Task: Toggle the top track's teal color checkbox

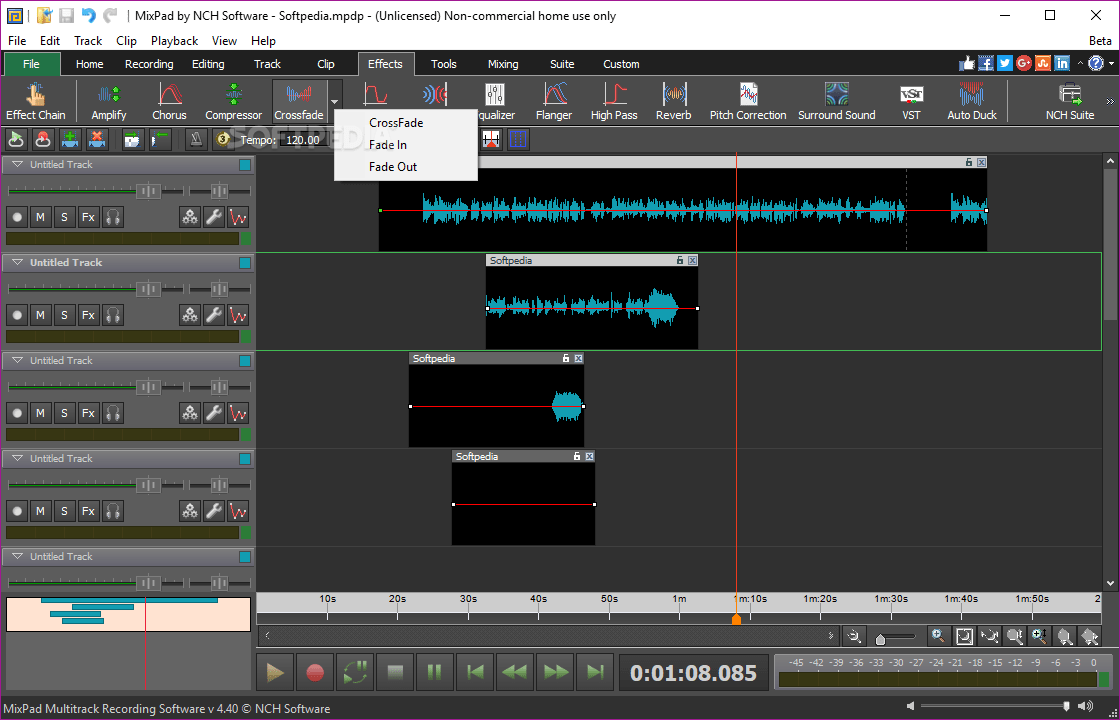Action: [245, 165]
